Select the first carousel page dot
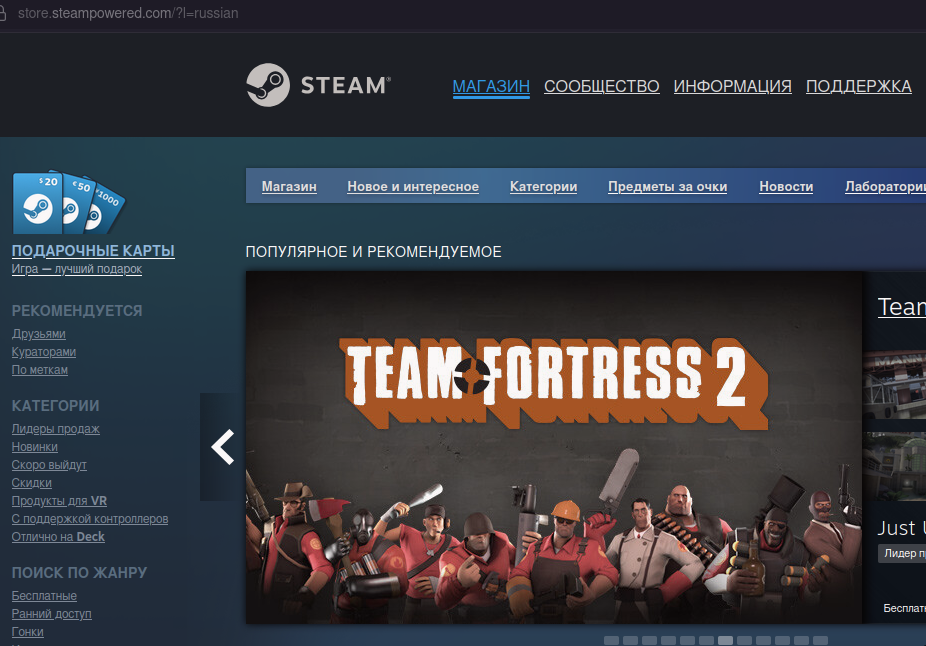 point(612,640)
